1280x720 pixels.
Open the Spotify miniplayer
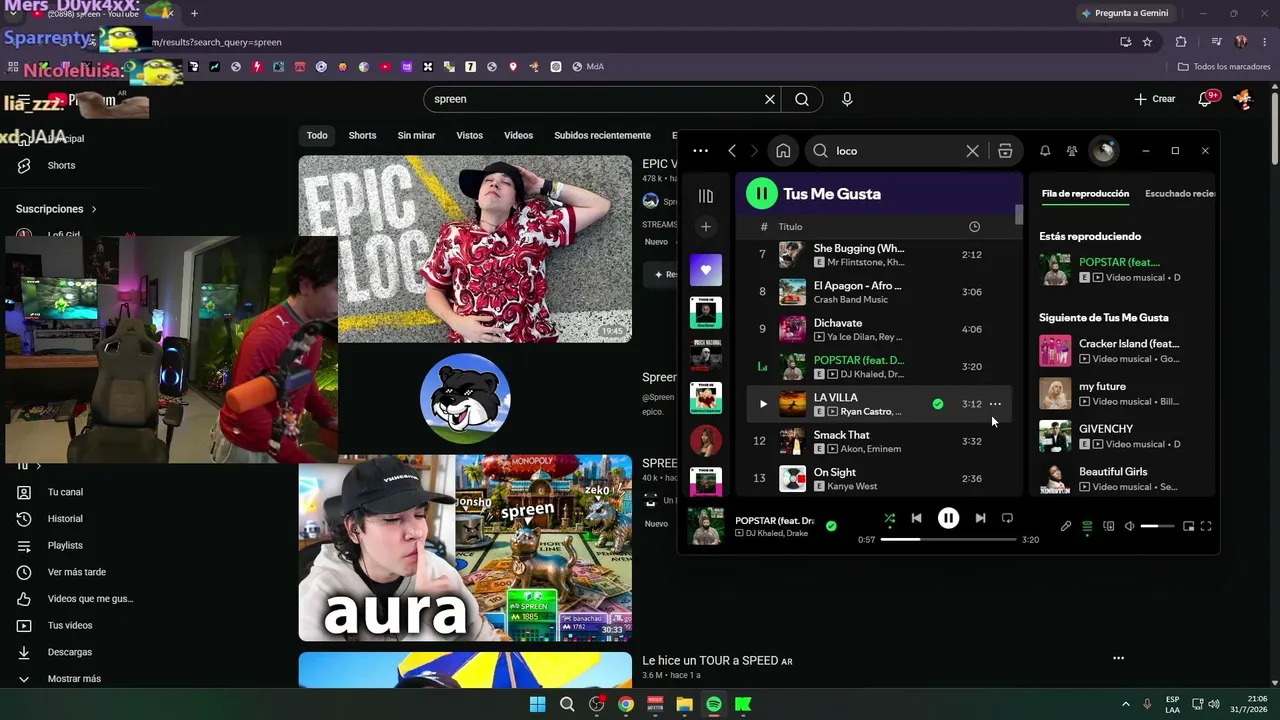[x=1188, y=526]
